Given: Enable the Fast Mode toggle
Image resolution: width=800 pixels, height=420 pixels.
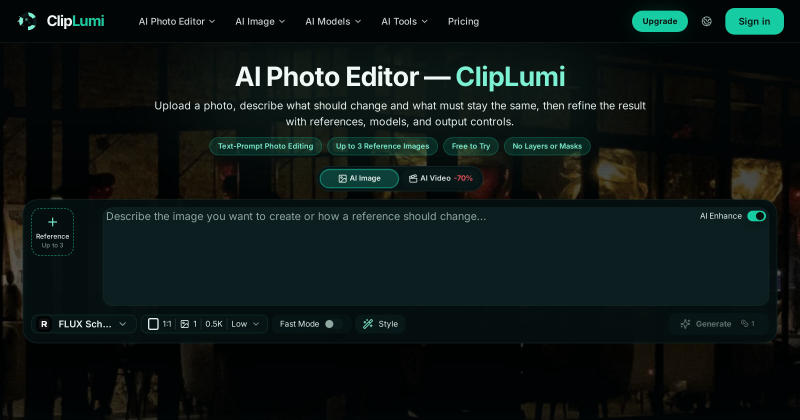Looking at the screenshot, I should point(334,324).
